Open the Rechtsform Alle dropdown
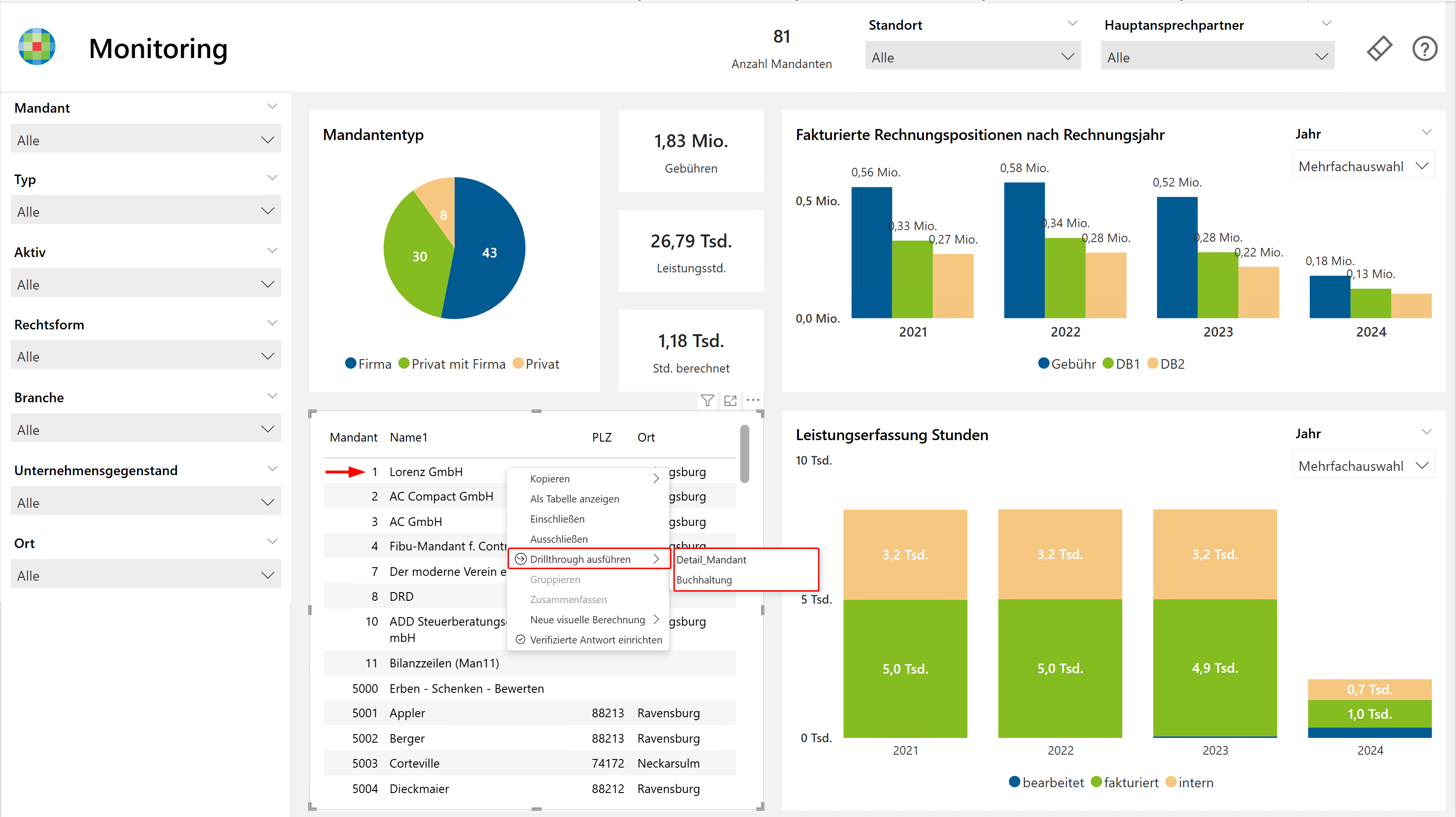This screenshot has width=1456, height=817. [146, 354]
